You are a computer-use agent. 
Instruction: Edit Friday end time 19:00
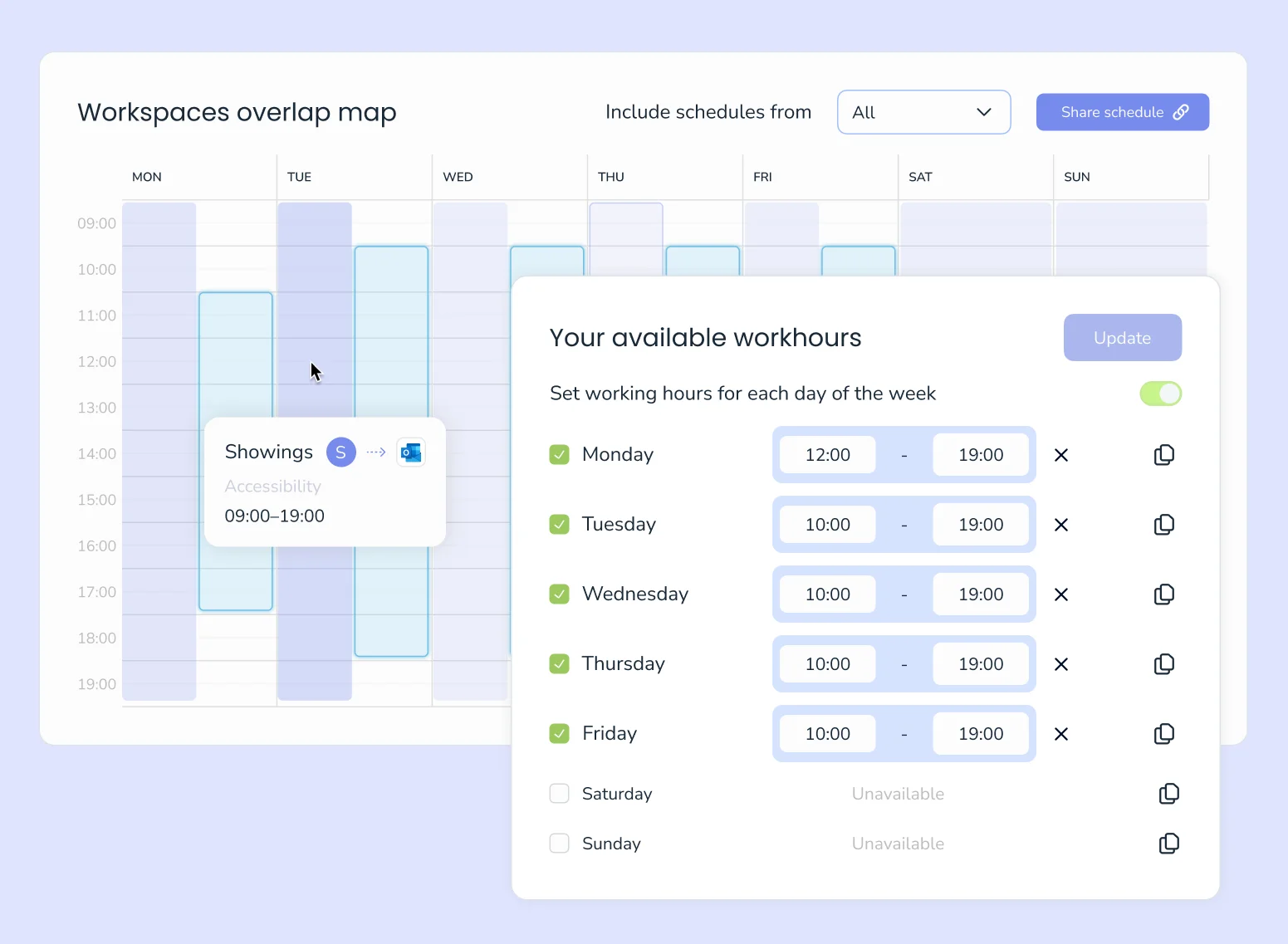pos(981,734)
